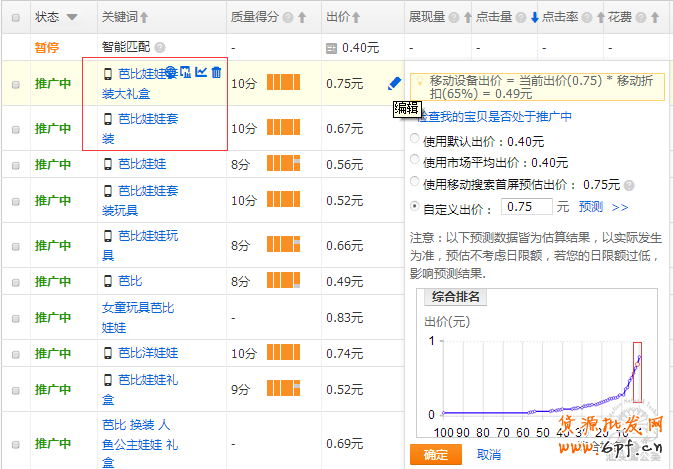Select the 综合排名 tab
The height and width of the screenshot is (469, 673).
(455, 297)
